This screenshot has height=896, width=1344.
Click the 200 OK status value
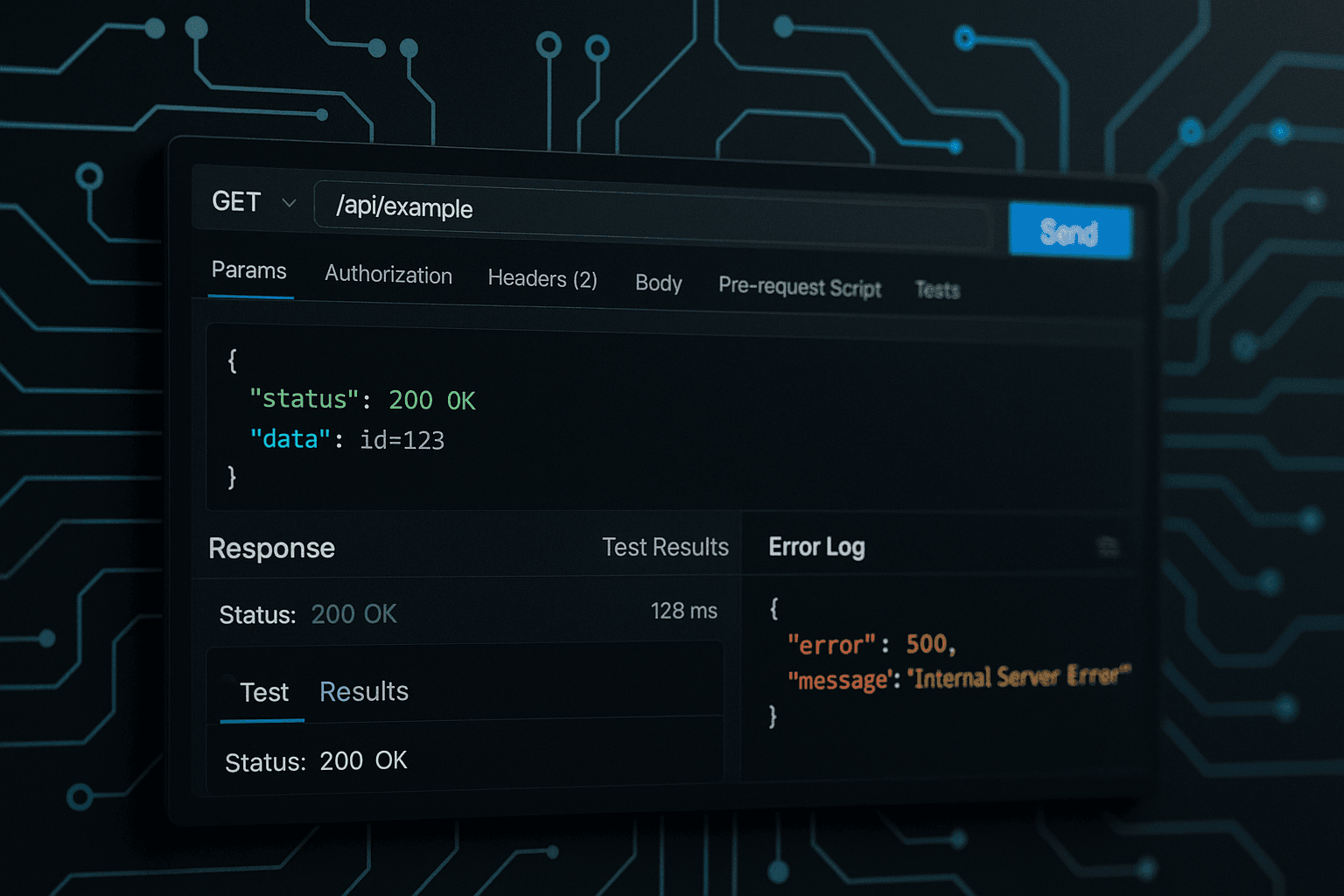[x=353, y=614]
